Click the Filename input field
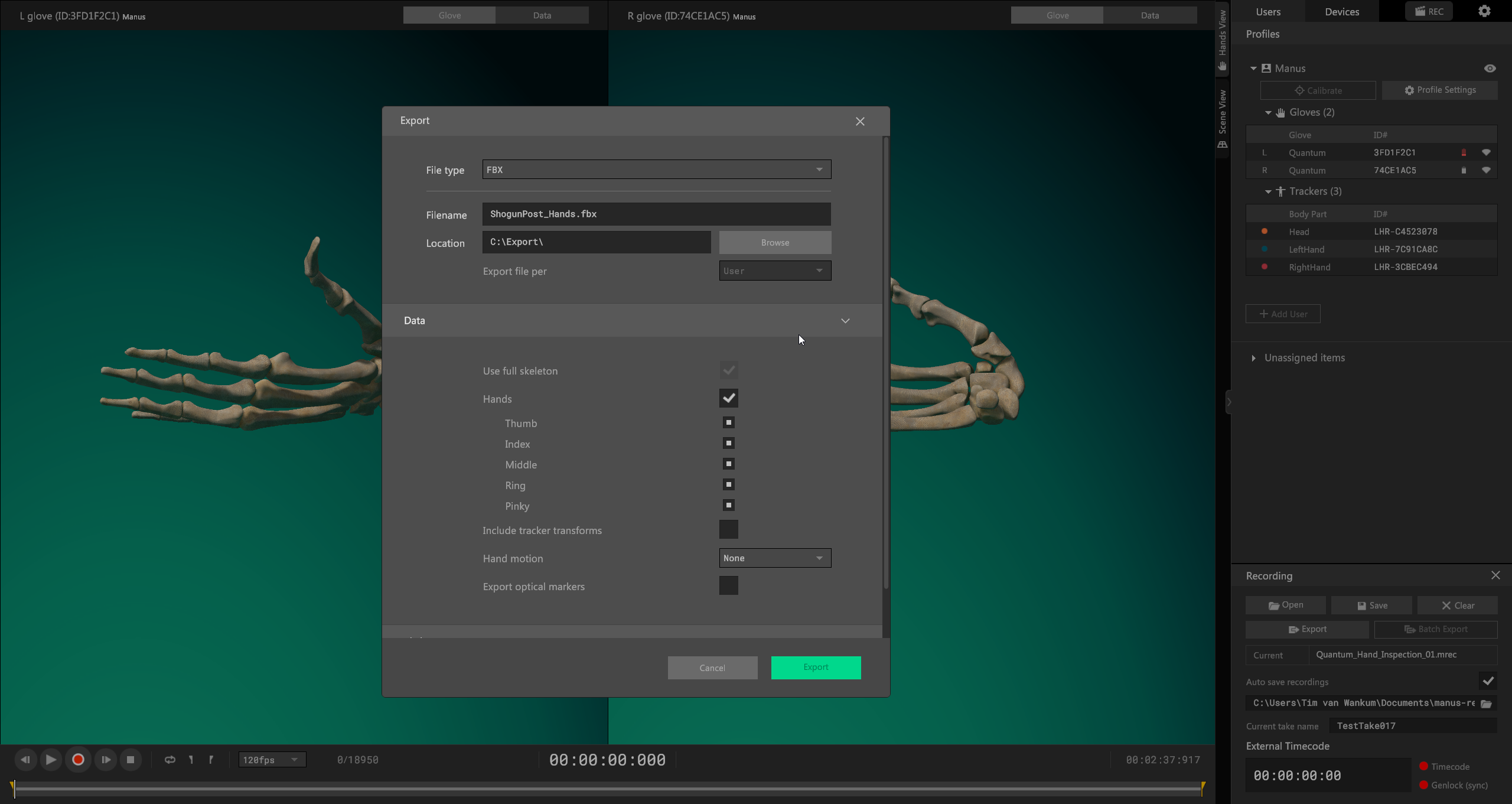 pyautogui.click(x=656, y=214)
